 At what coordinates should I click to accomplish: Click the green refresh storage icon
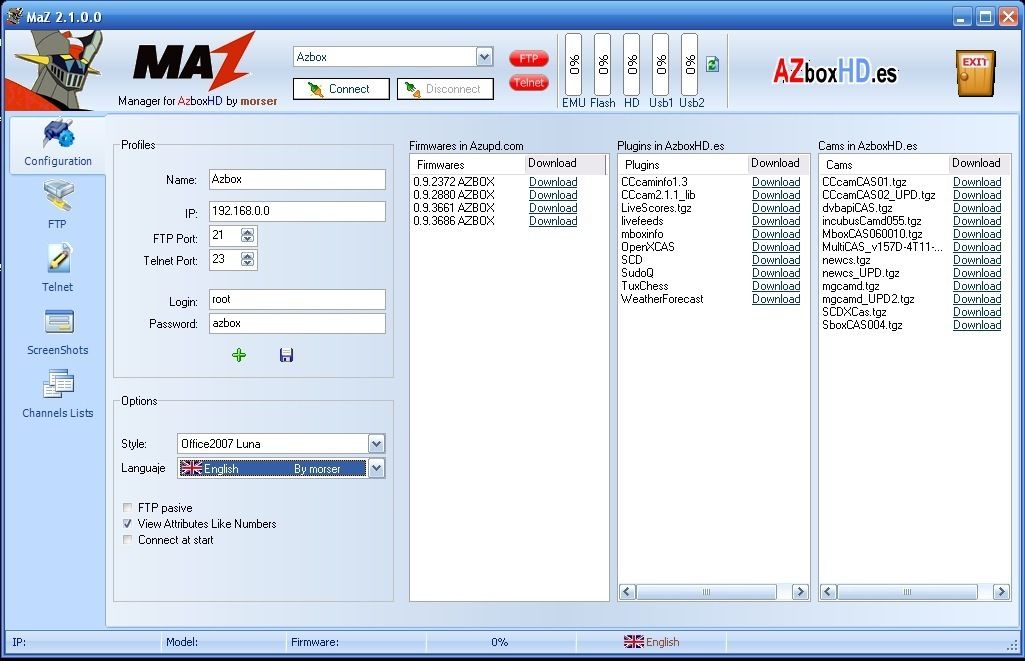[x=713, y=64]
